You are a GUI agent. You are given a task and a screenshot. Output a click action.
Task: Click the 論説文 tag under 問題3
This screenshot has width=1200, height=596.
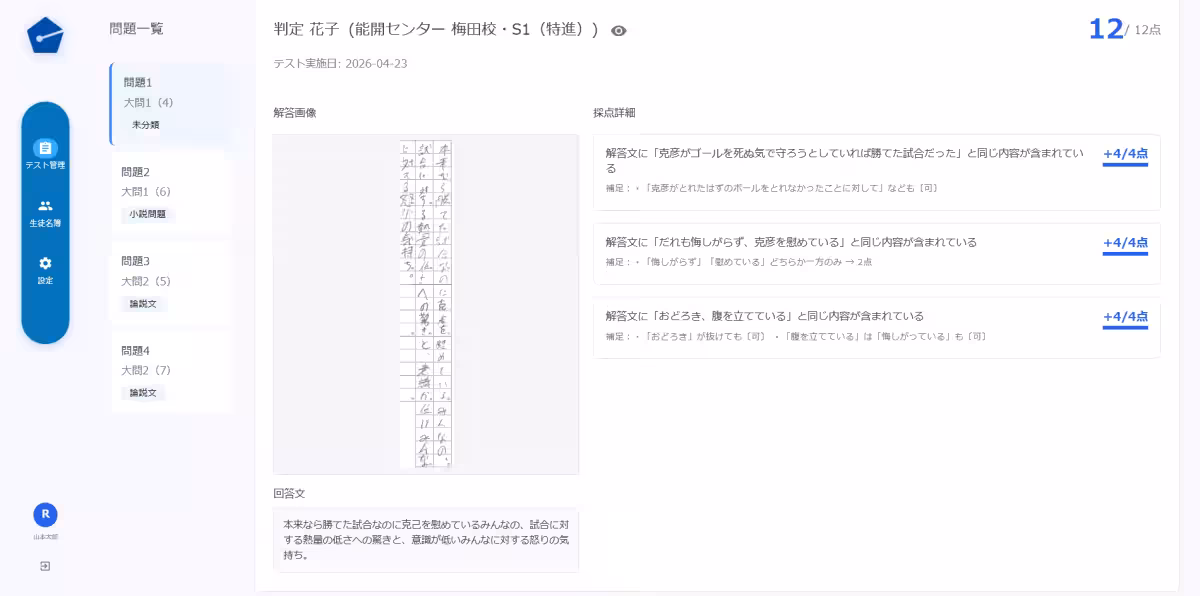pos(143,303)
